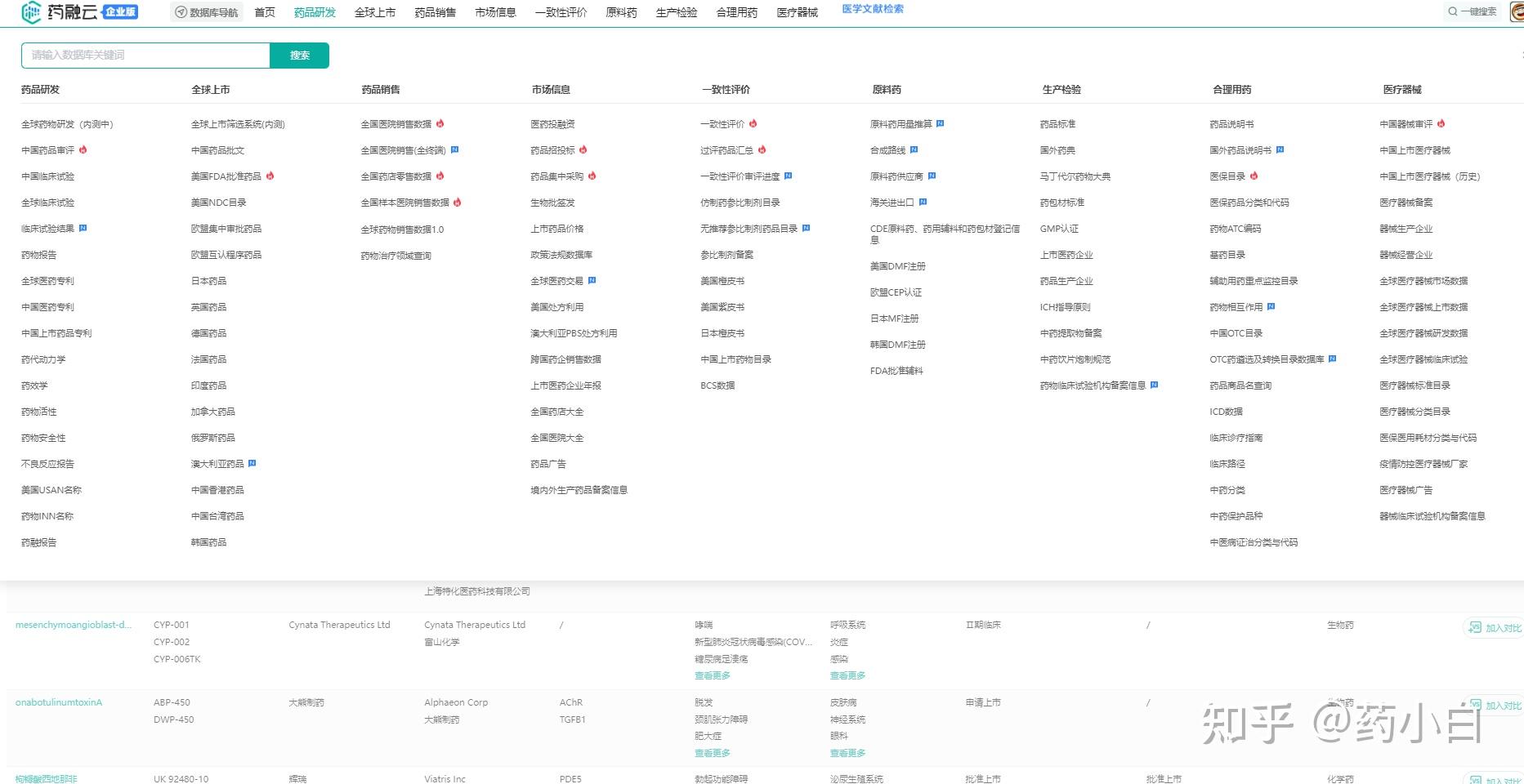Expand 查看更多 under the 皮肤病 column

[x=847, y=752]
